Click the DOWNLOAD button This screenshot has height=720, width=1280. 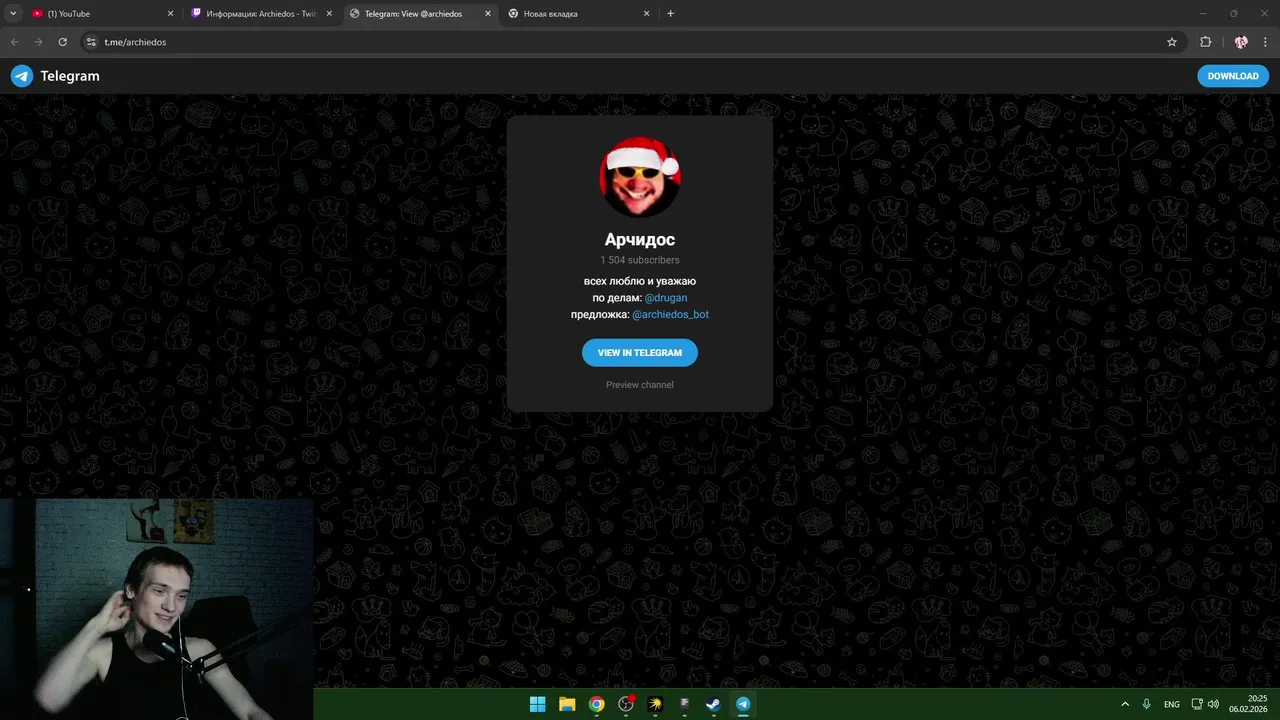(1232, 76)
